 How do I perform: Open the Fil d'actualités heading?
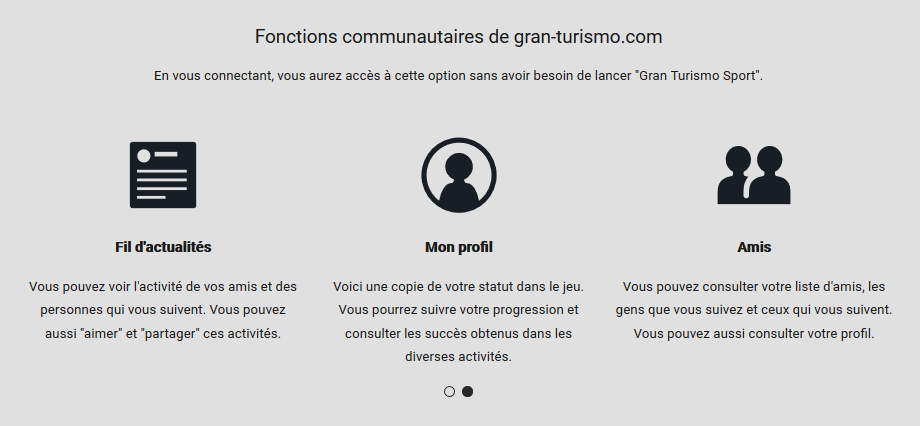point(163,247)
